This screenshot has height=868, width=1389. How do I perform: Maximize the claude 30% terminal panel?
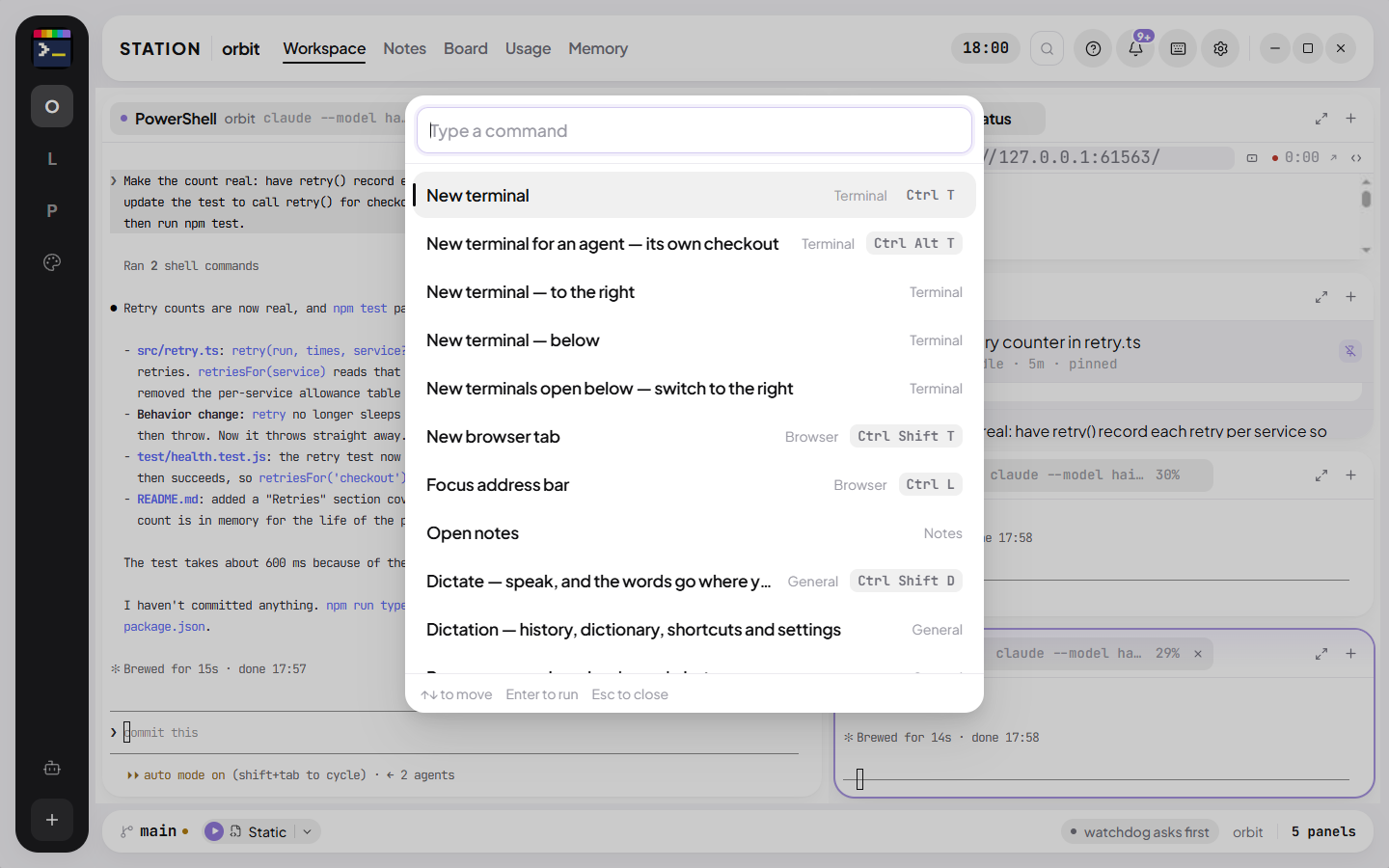(1321, 475)
